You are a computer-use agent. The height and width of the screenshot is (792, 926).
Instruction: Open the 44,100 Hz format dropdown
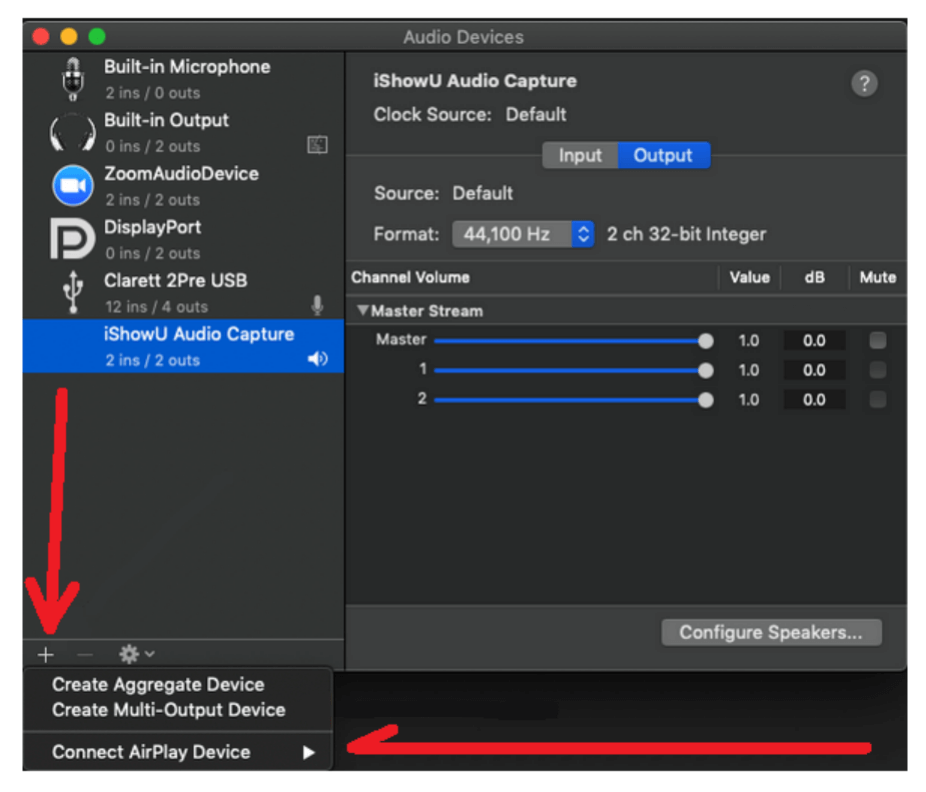[523, 234]
